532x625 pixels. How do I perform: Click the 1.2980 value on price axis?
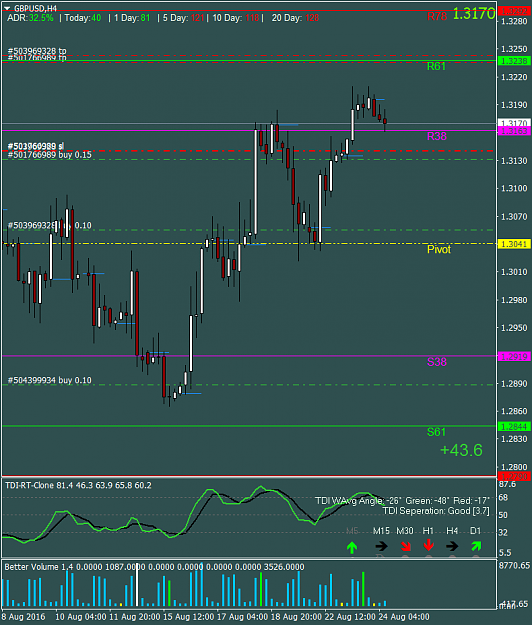(514, 300)
